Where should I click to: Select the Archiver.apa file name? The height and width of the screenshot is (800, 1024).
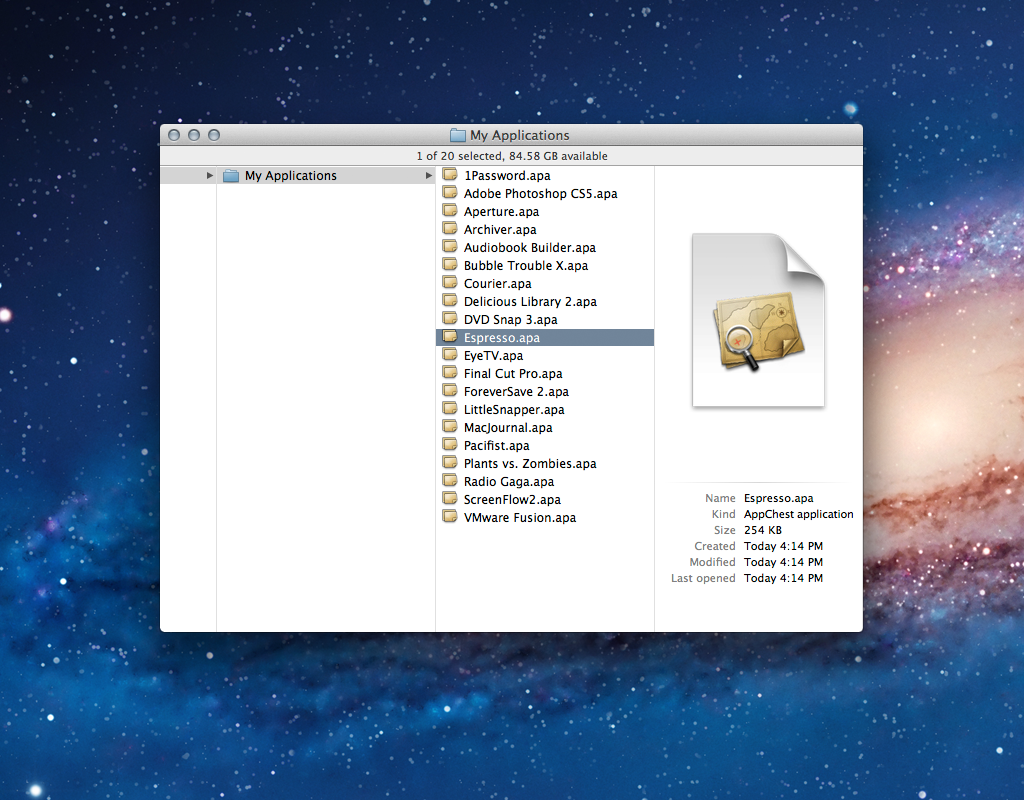point(500,230)
